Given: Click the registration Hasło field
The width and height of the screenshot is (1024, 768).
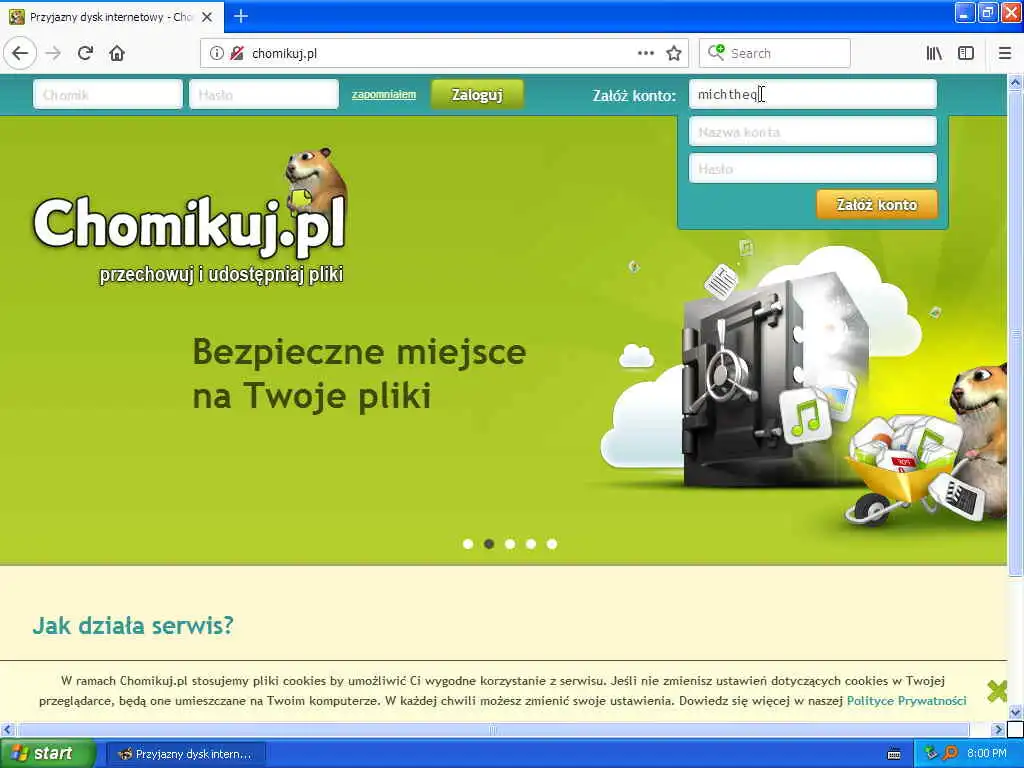Looking at the screenshot, I should point(812,169).
